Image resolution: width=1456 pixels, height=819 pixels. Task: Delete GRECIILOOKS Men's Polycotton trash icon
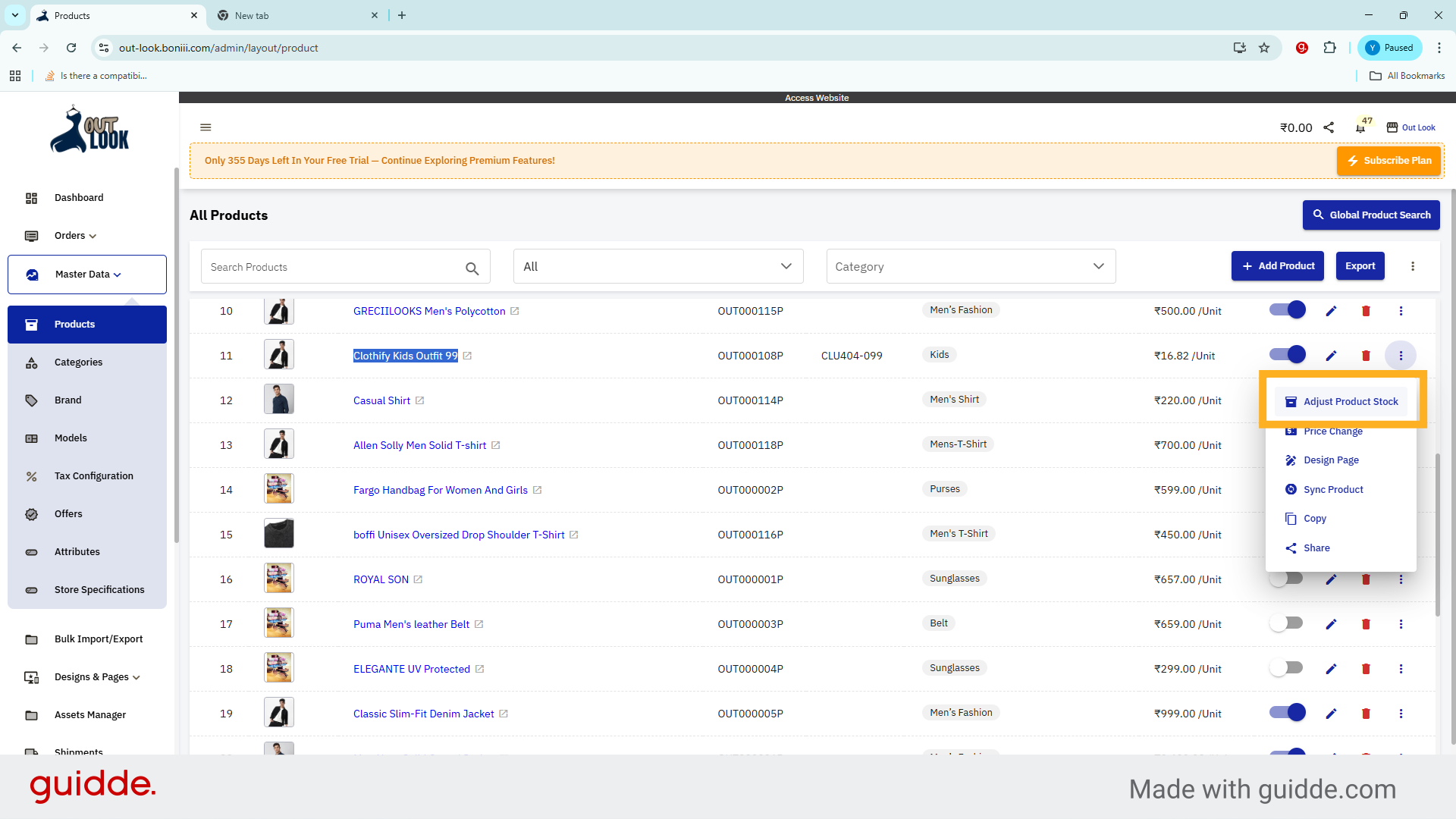1366,311
